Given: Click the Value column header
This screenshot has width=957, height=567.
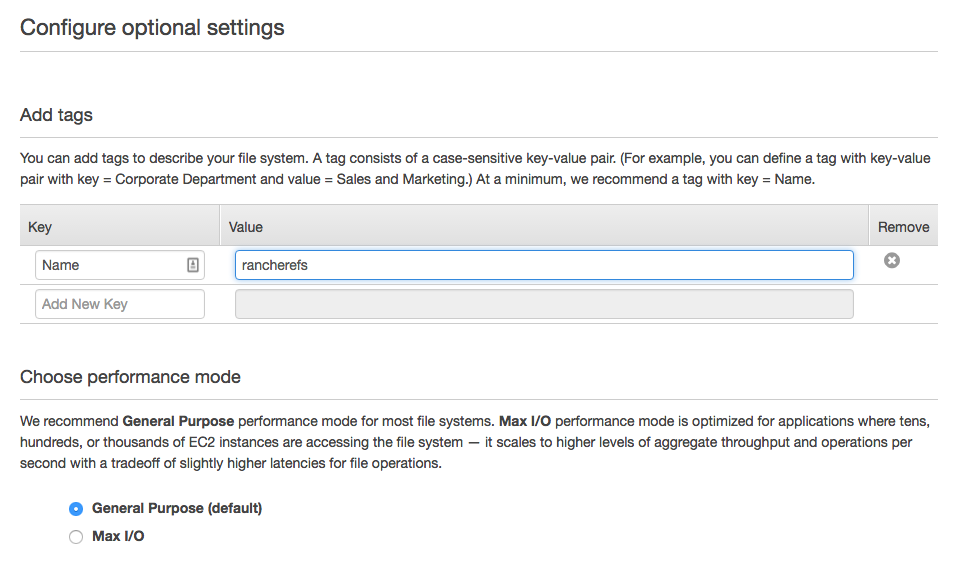Looking at the screenshot, I should pyautogui.click(x=246, y=227).
